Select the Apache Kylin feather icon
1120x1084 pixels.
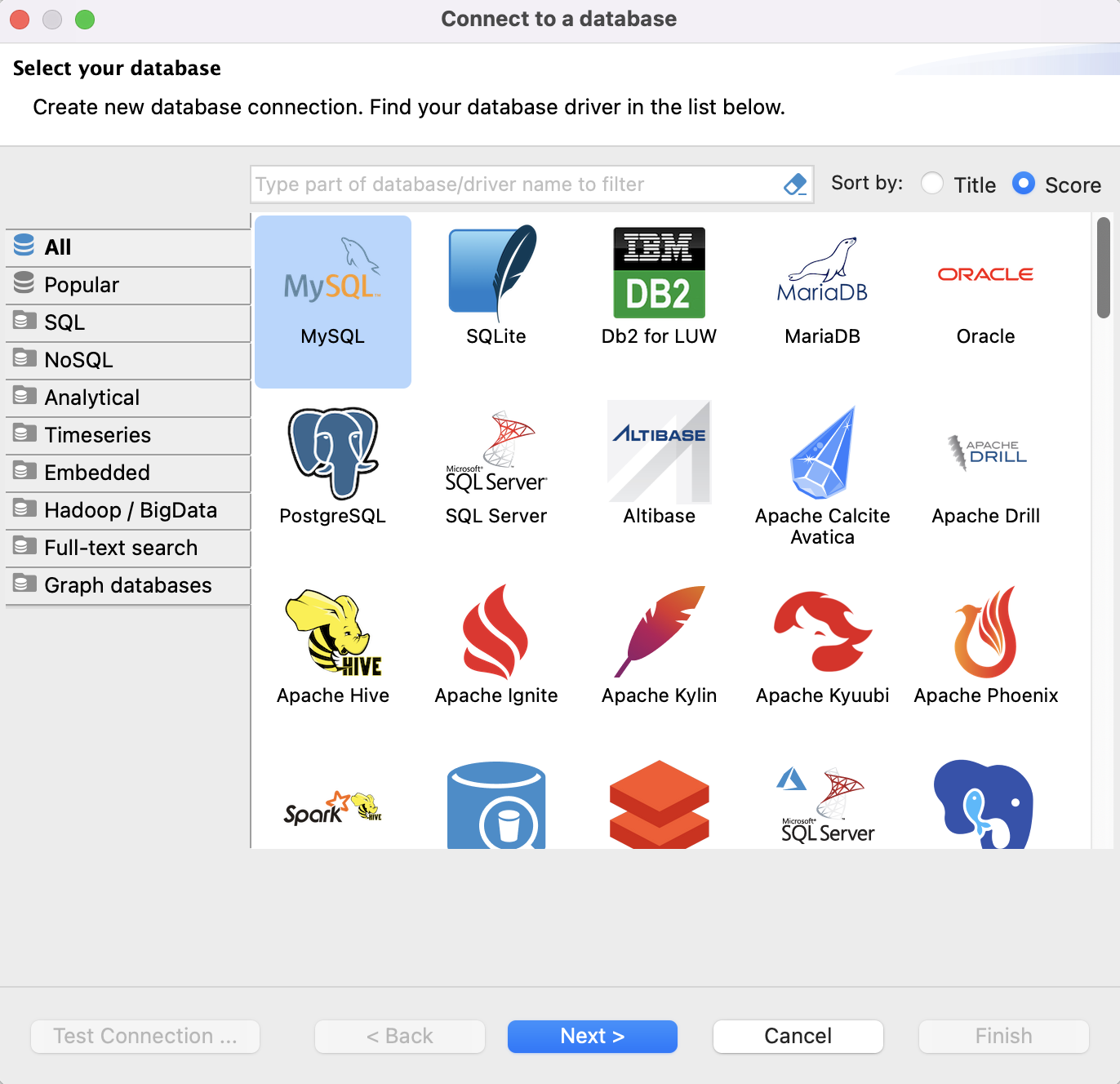click(659, 633)
